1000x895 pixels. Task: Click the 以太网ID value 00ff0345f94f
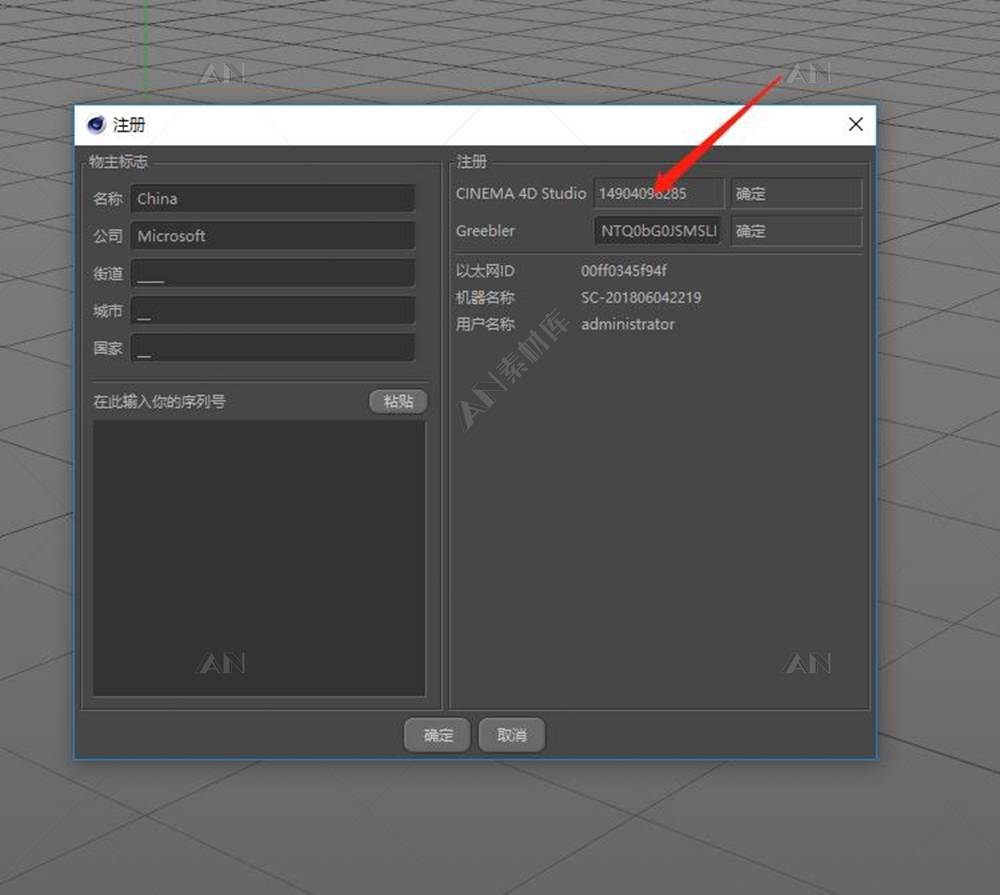624,270
